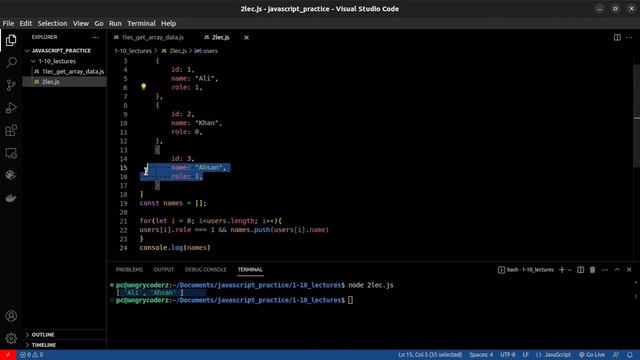
Task: Split the editor to the right
Action: (617, 37)
